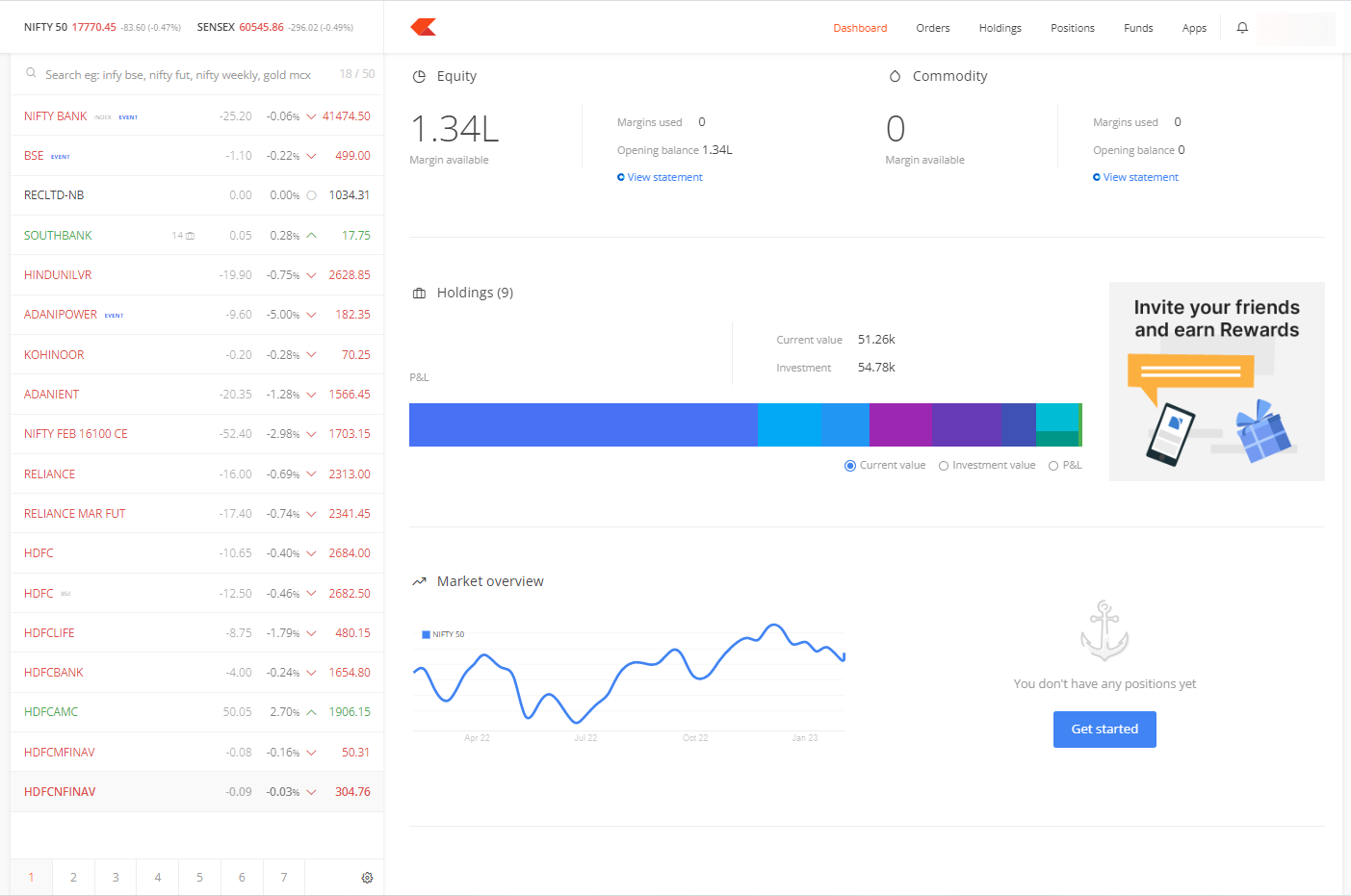Open the Kite logo home icon
Image resolution: width=1351 pixels, height=896 pixels.
[x=422, y=27]
